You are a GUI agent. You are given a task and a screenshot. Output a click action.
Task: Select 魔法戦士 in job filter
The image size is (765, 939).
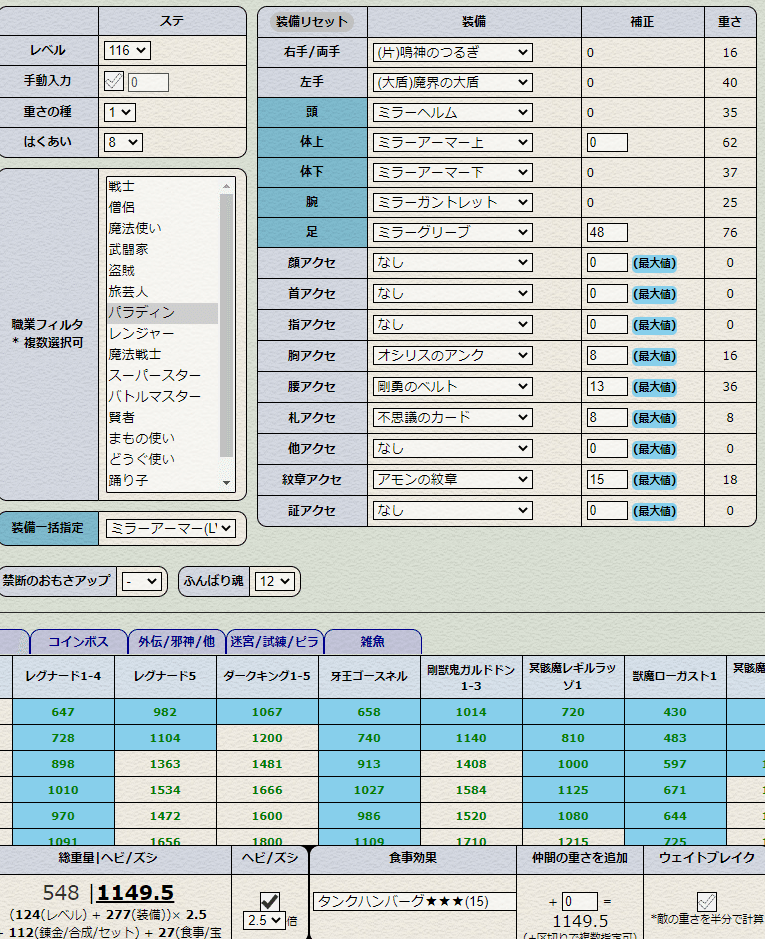(x=162, y=355)
